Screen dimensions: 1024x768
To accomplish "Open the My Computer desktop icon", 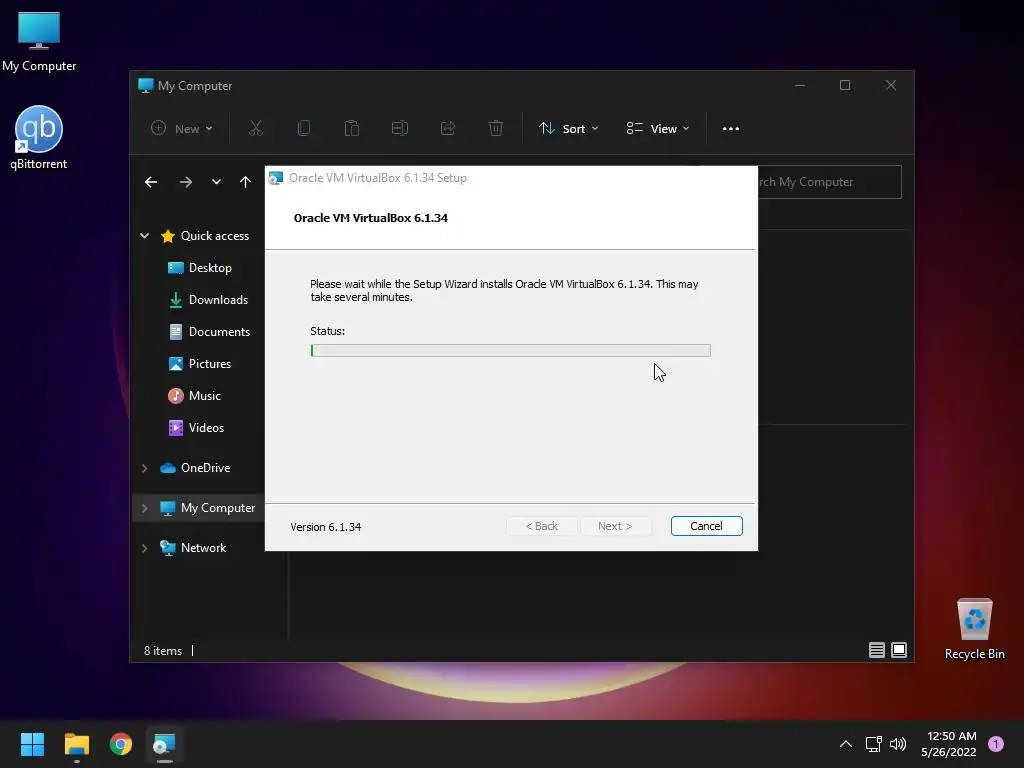I will 39,41.
